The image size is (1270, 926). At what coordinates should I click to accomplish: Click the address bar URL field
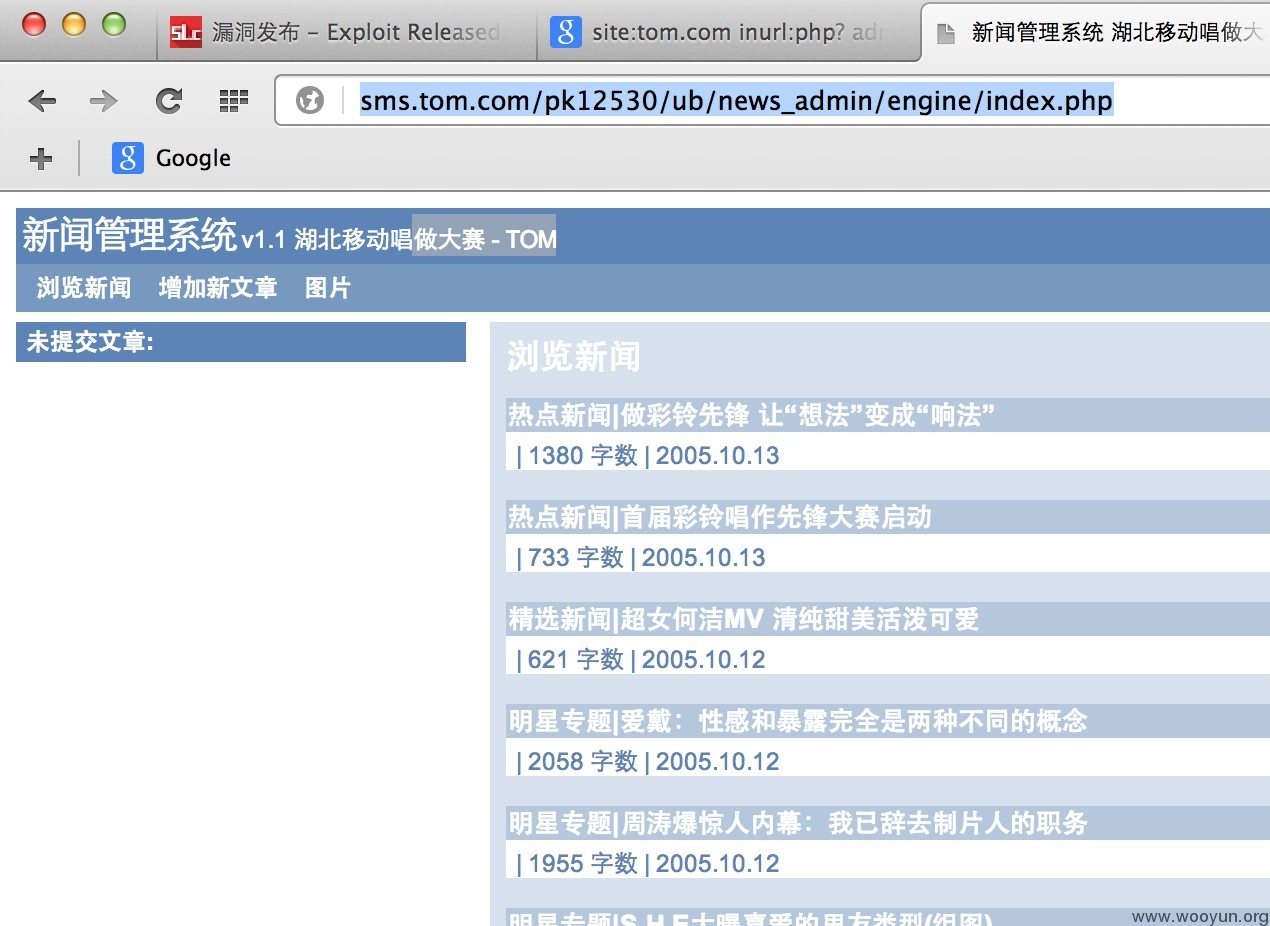[774, 101]
